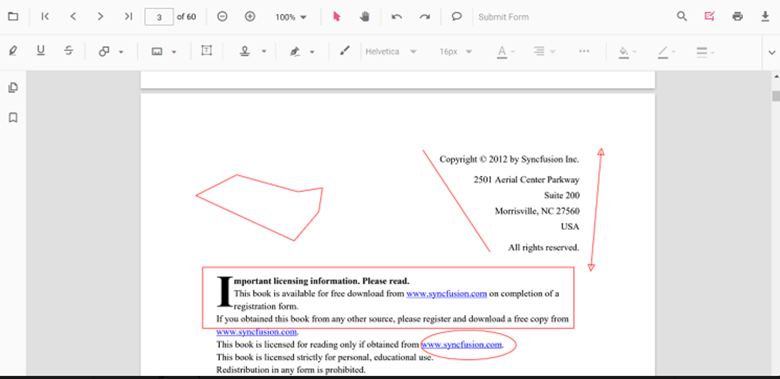Open the 100% zoom level dropdown
Viewport: 780px width, 379px height.
click(x=291, y=17)
